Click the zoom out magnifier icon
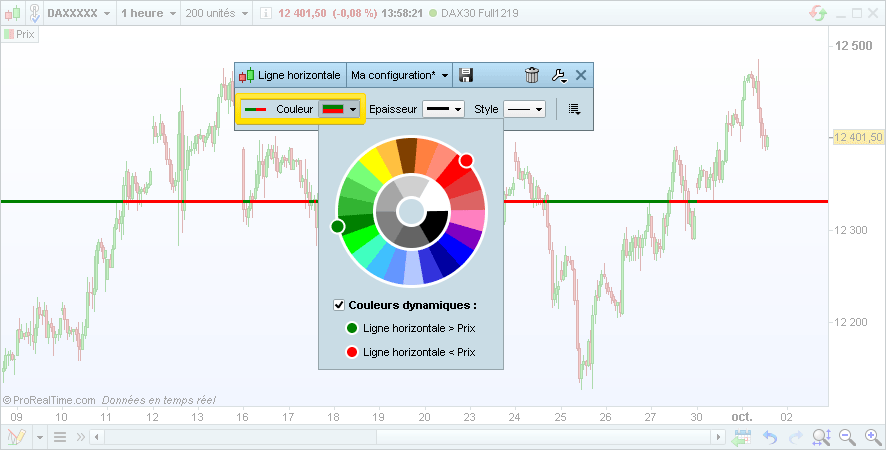886x450 pixels. click(x=847, y=437)
